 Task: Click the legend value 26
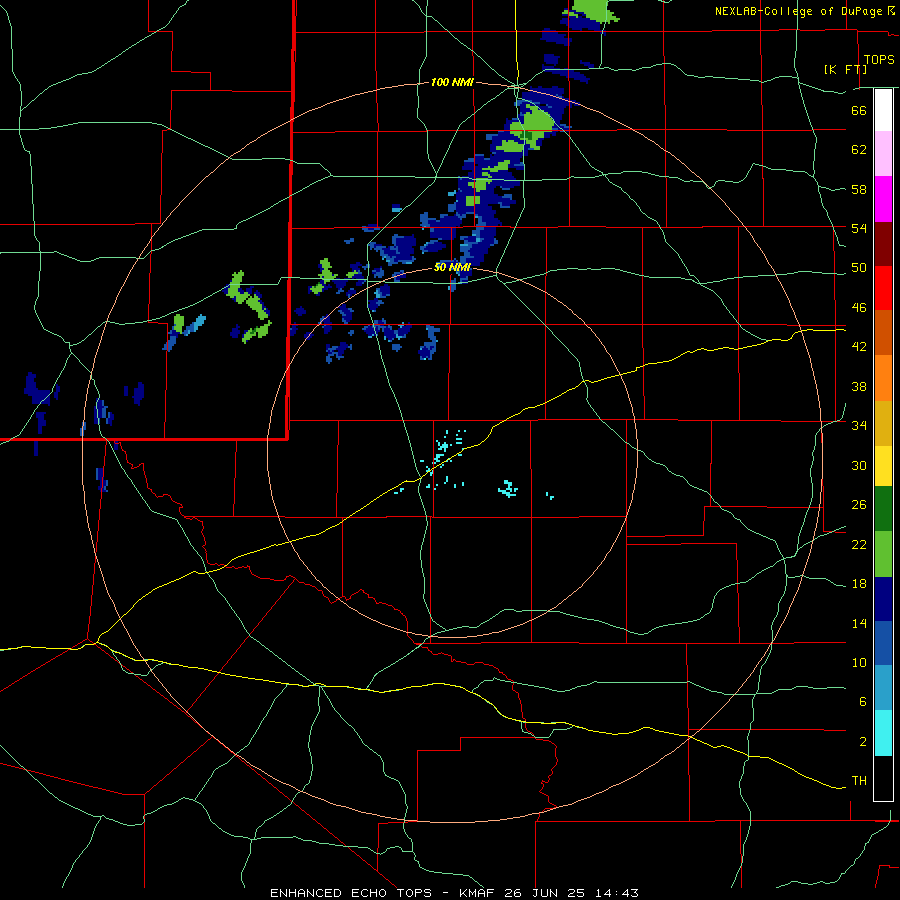pyautogui.click(x=859, y=505)
